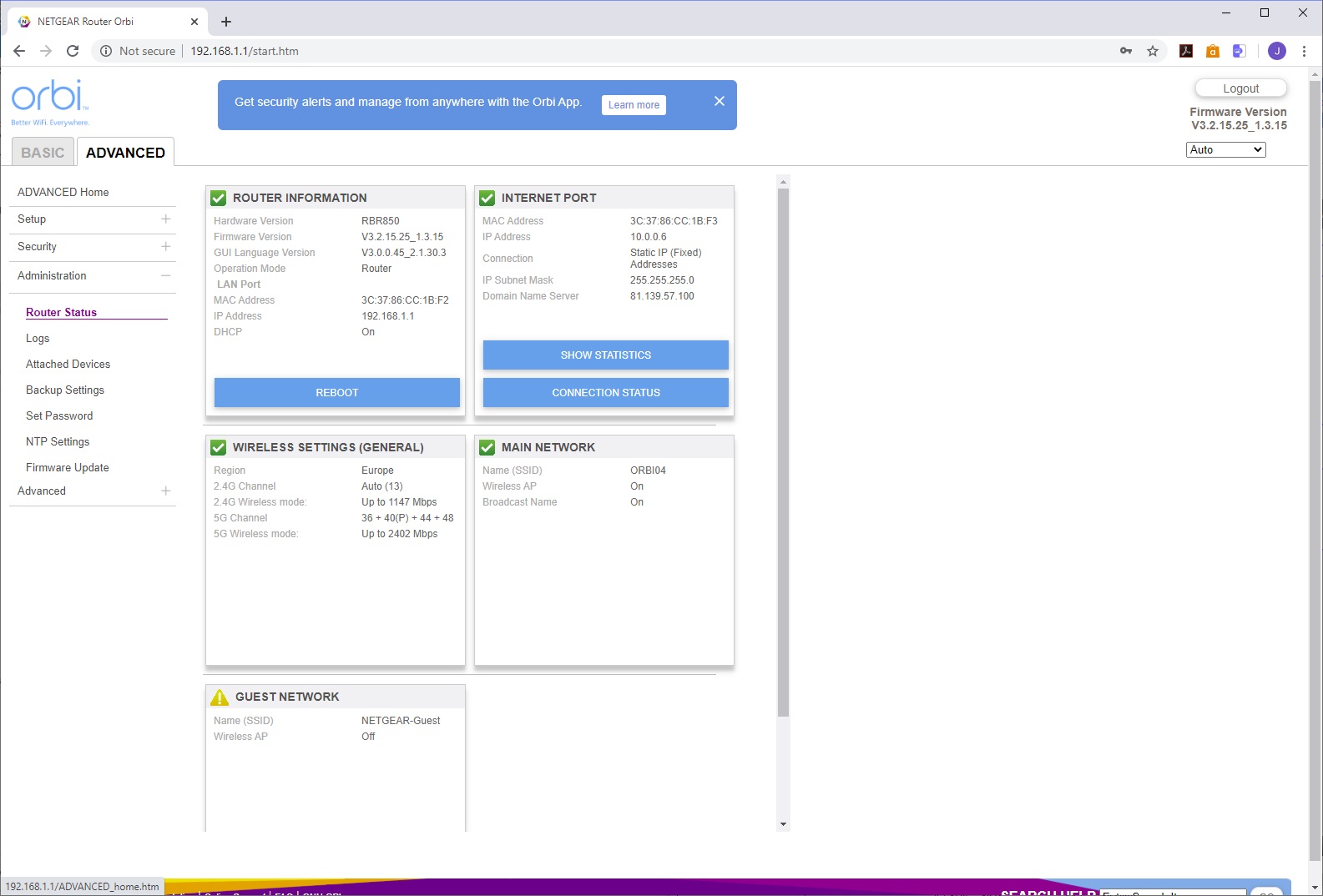Open Backup Settings
This screenshot has width=1323, height=896.
(65, 390)
